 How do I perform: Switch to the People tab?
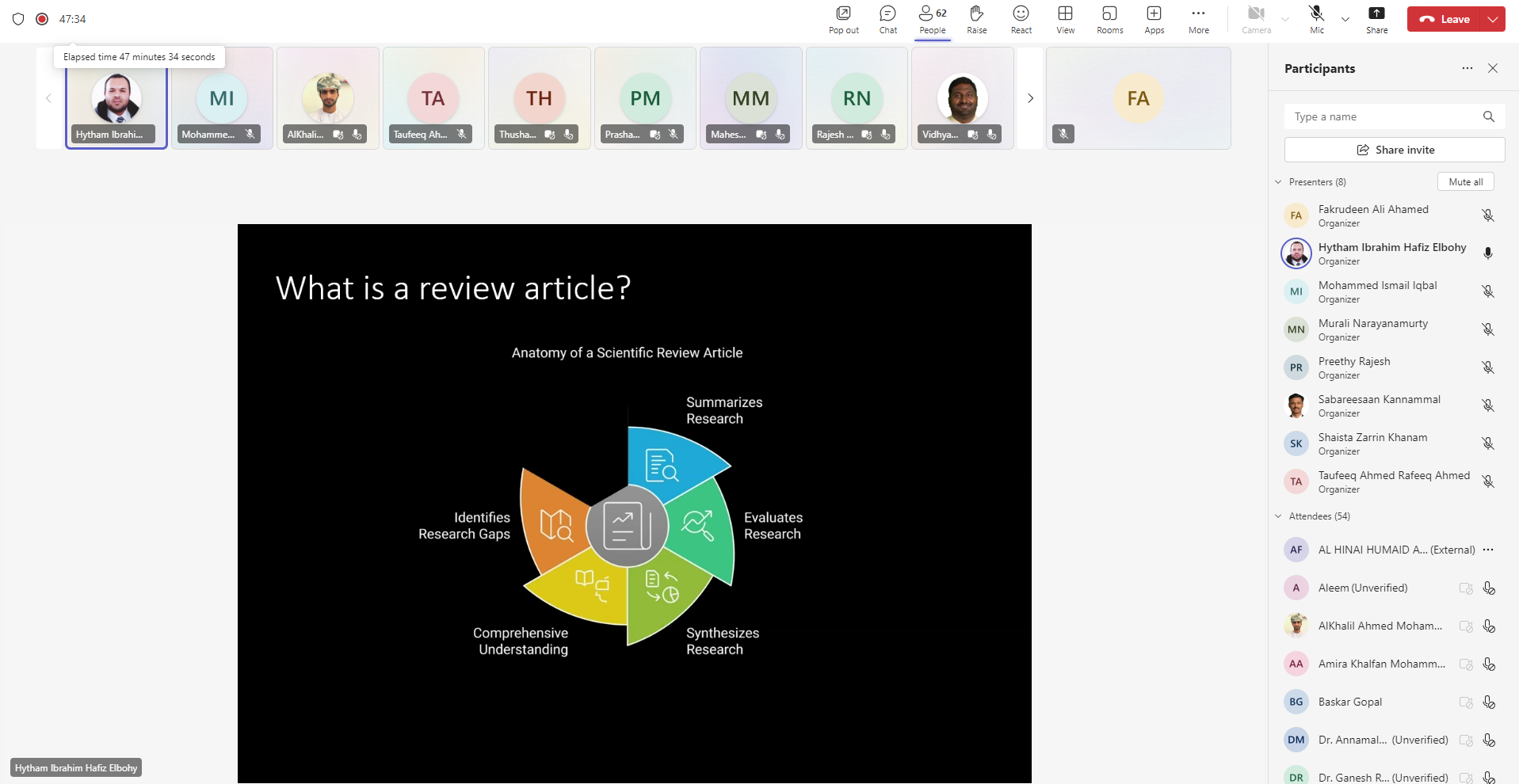pos(933,19)
